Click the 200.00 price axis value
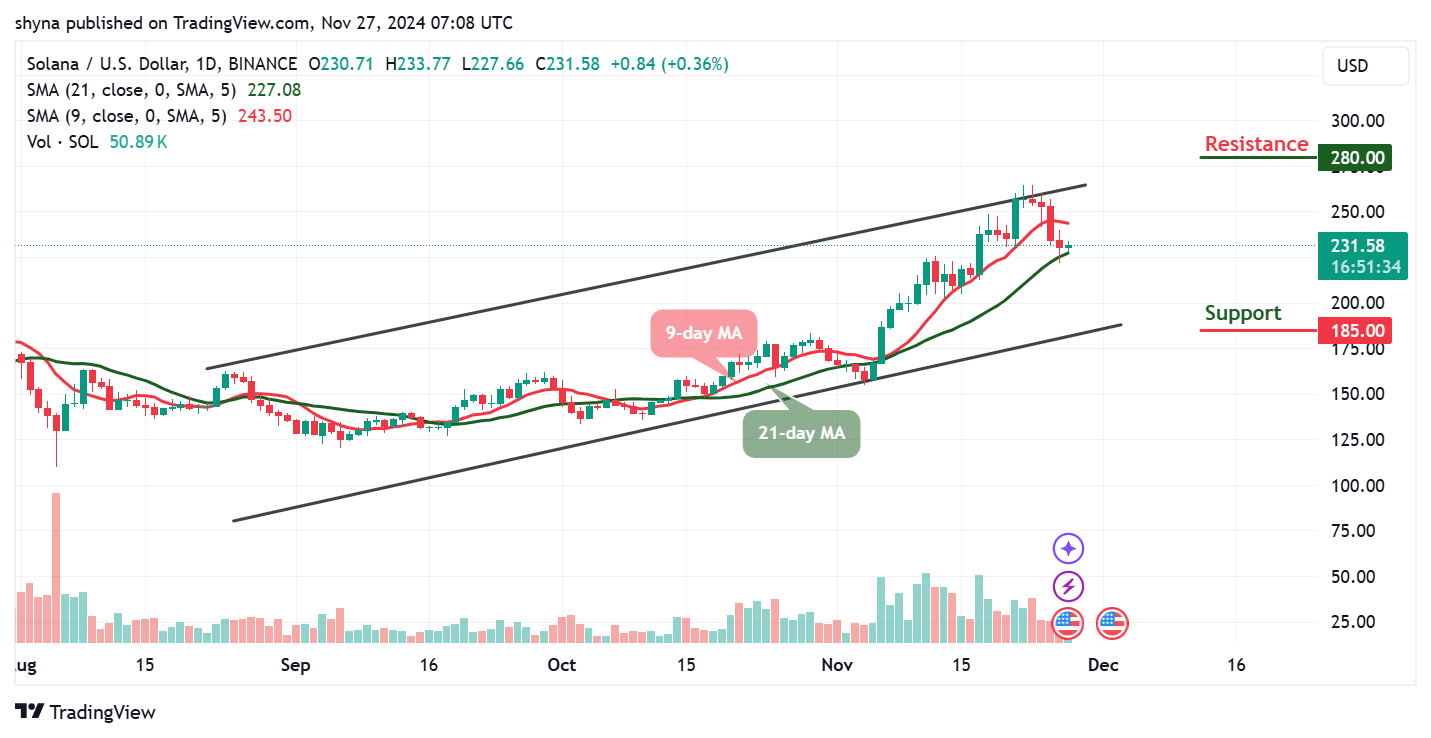Viewport: 1431px width, 738px height. pos(1358,303)
